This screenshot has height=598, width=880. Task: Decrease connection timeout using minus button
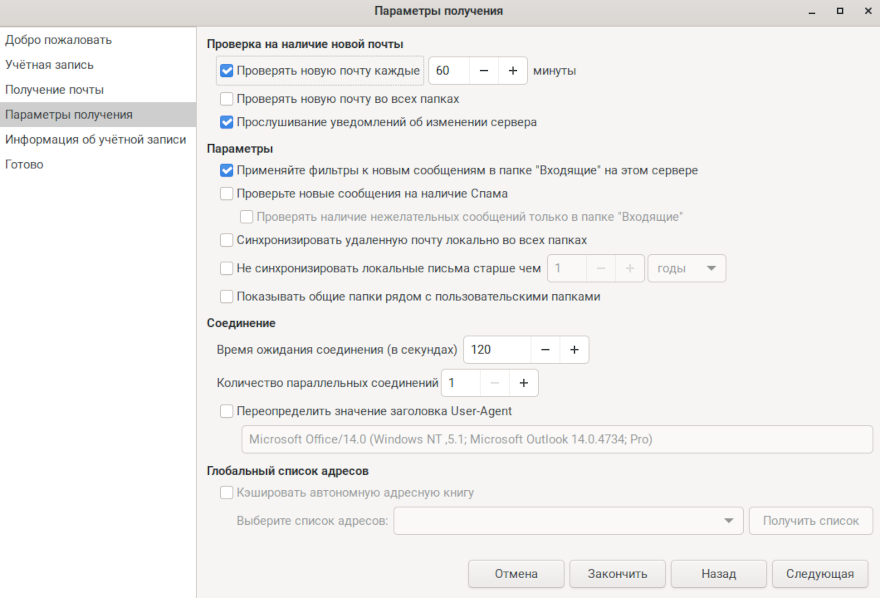(x=545, y=350)
